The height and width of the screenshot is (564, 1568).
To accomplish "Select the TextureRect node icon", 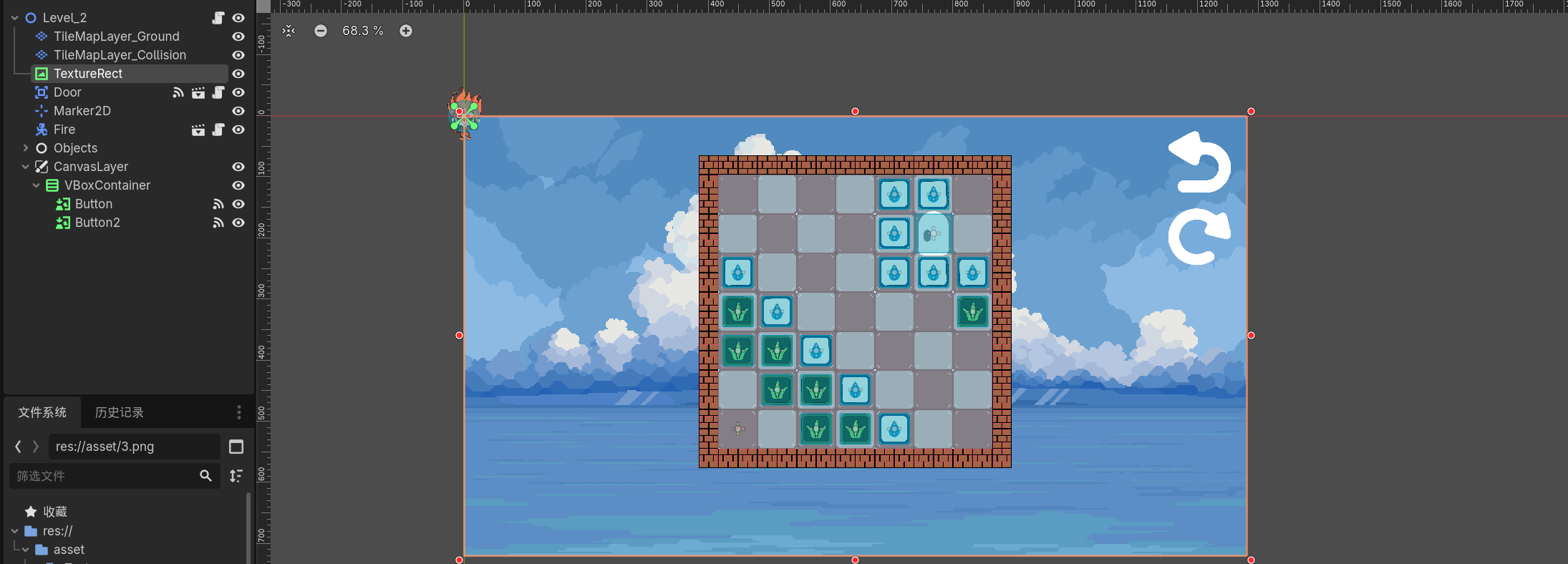I will pos(42,74).
